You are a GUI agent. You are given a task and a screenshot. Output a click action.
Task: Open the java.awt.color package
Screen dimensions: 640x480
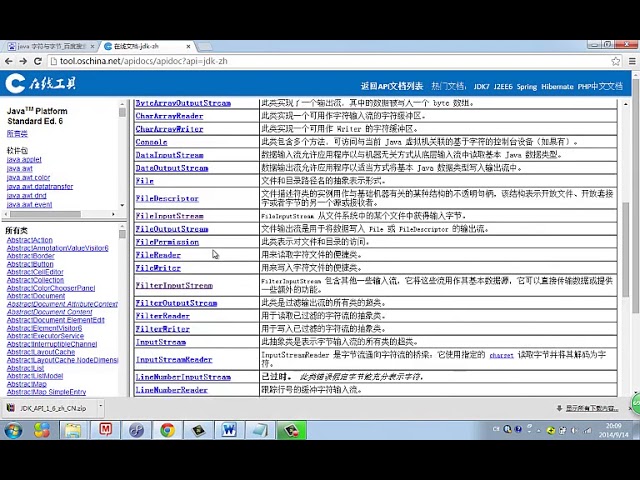pos(28,178)
